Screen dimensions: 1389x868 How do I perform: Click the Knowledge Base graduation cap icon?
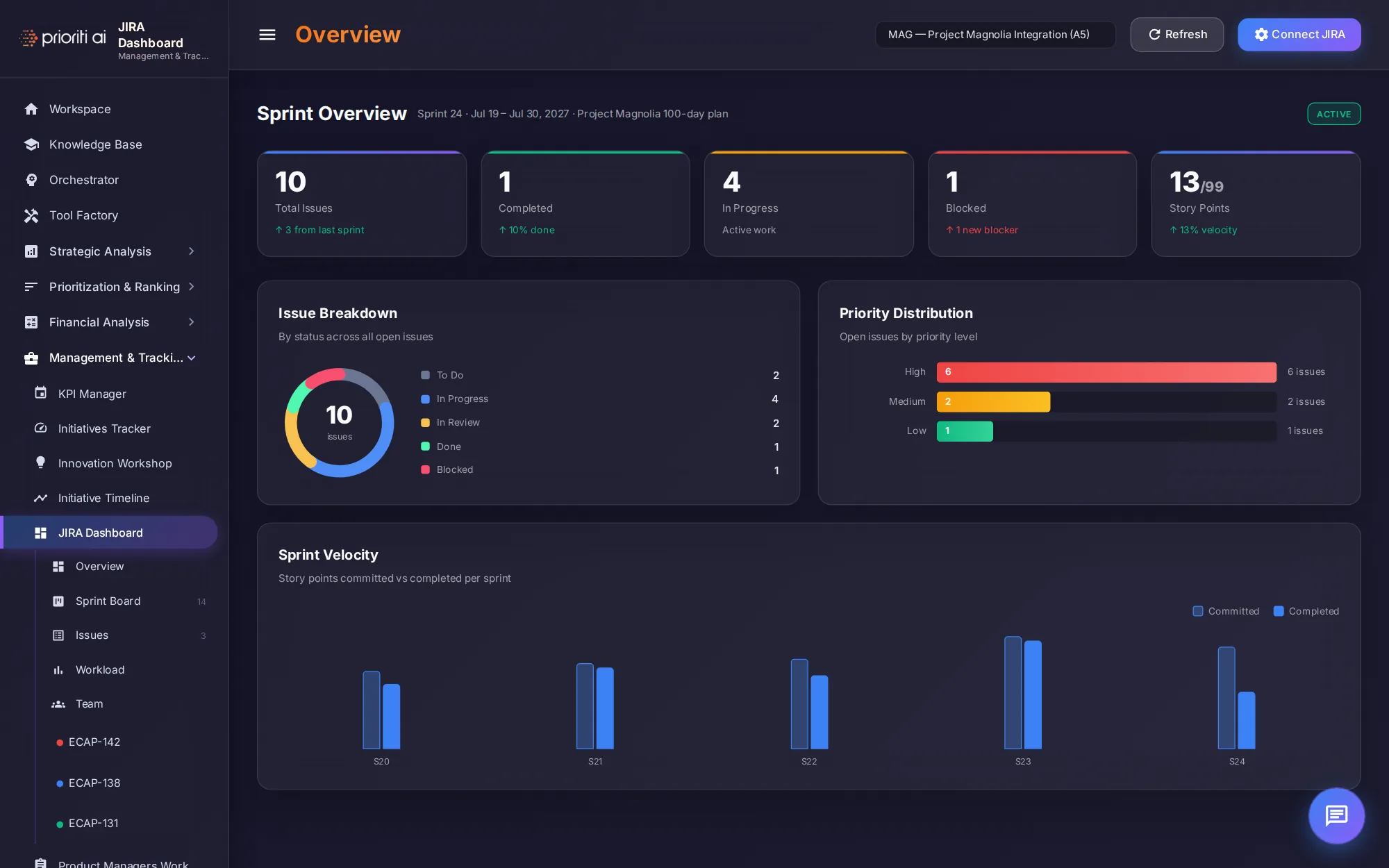tap(31, 144)
